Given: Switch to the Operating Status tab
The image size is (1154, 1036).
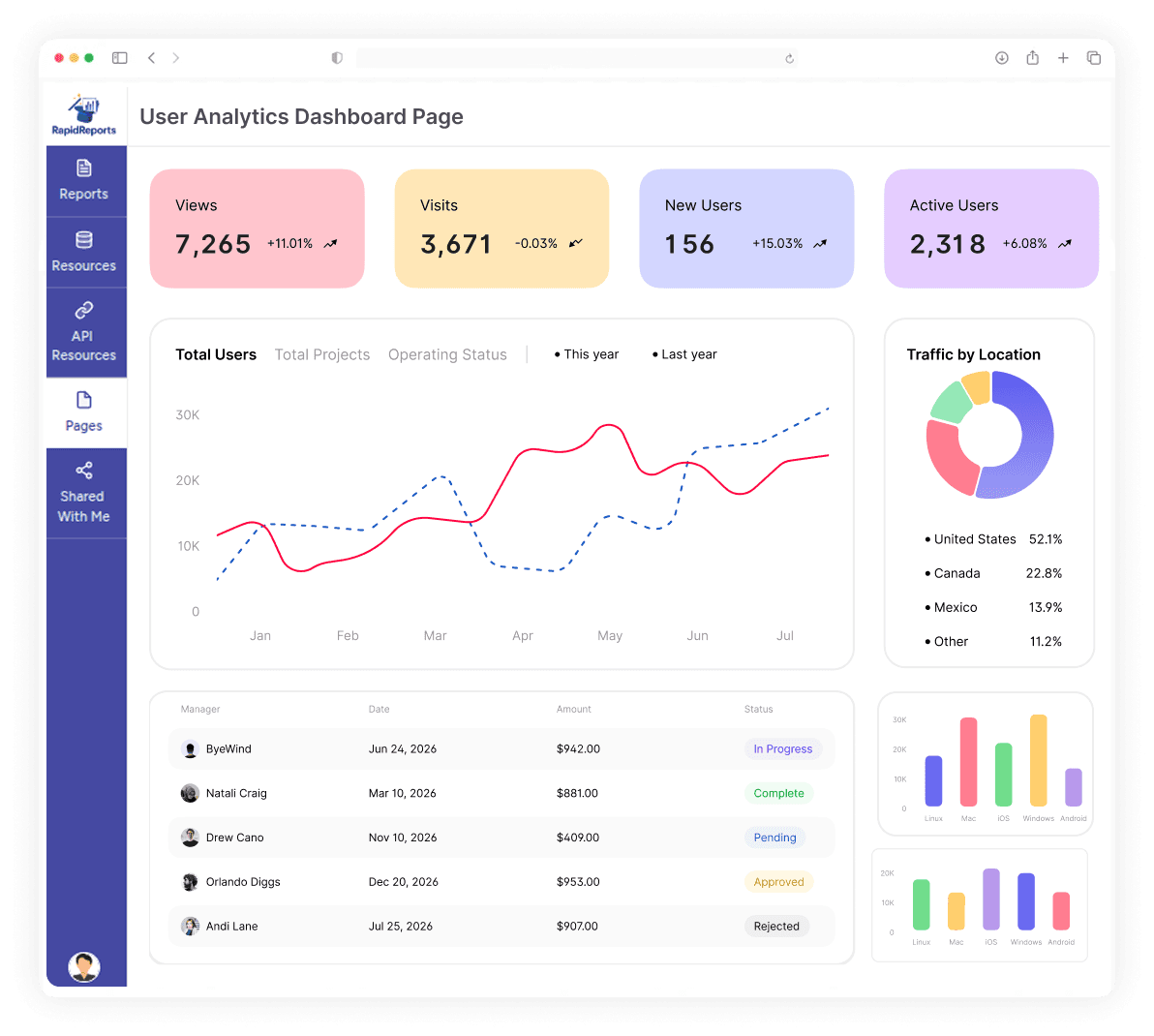Looking at the screenshot, I should click(447, 354).
